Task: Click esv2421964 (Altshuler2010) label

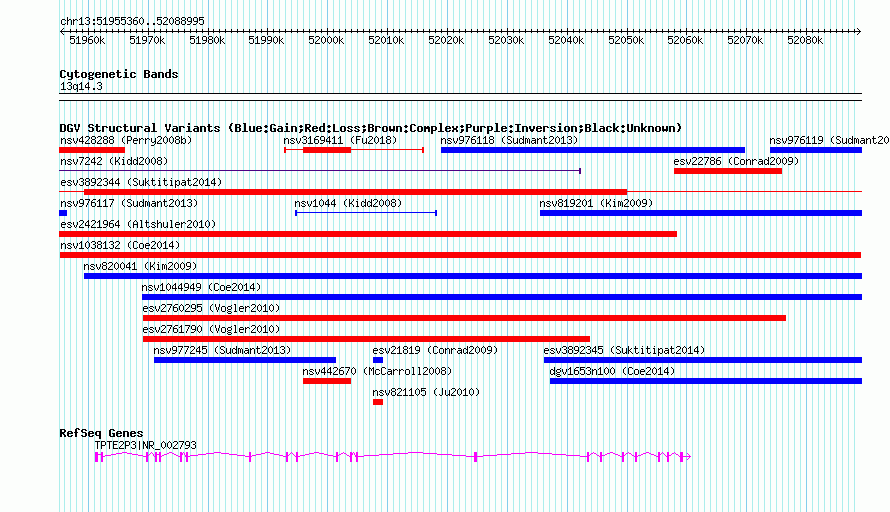Action: pos(138,224)
